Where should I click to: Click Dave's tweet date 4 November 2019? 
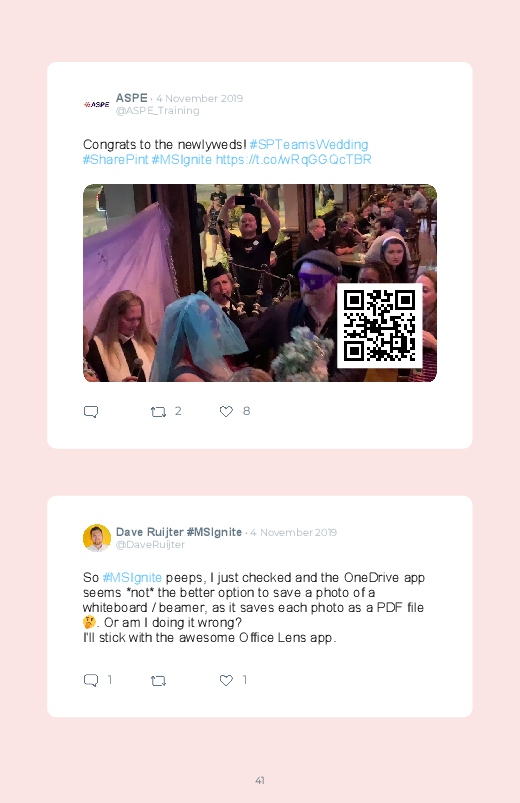point(294,533)
